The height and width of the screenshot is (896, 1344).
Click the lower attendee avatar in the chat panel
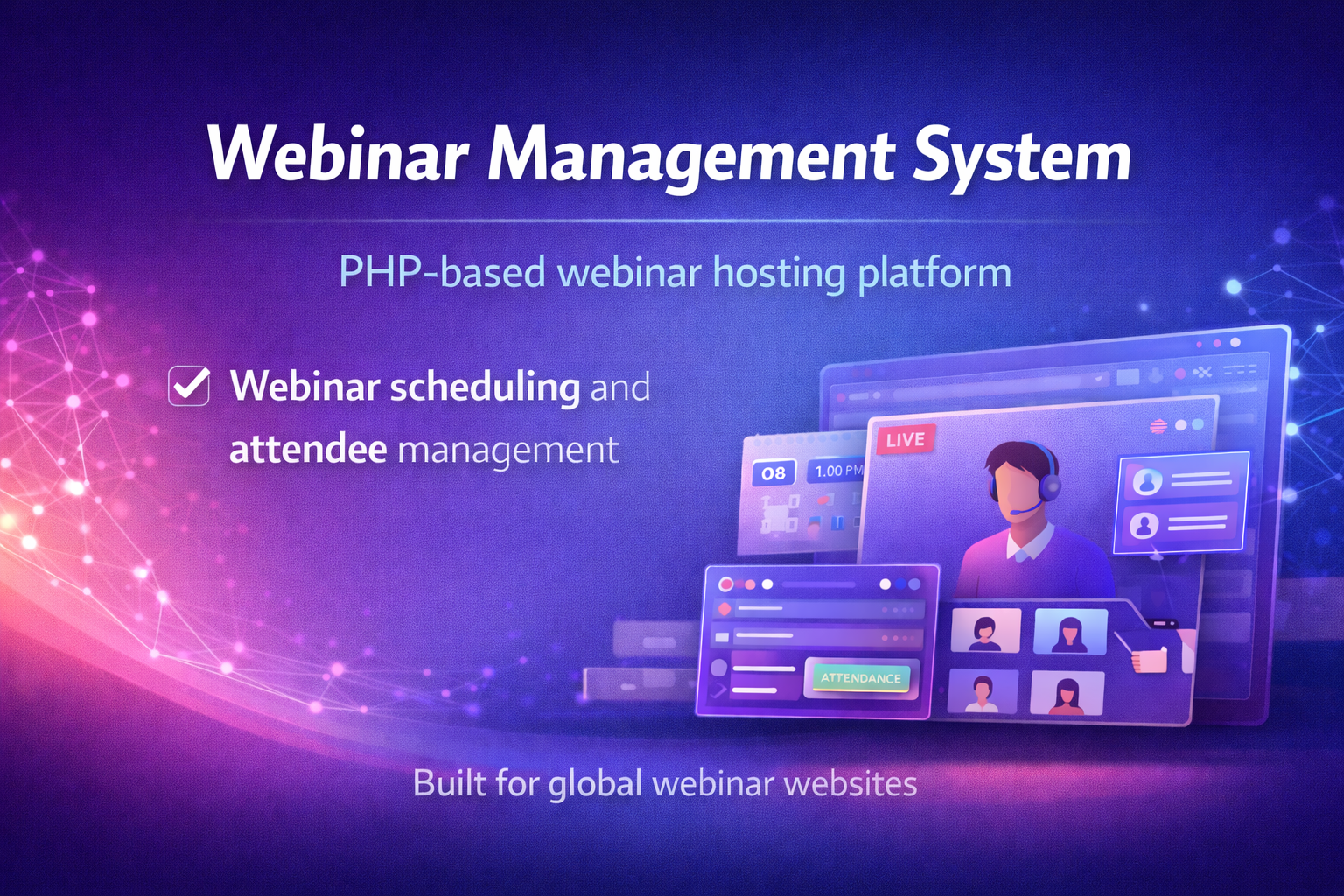coord(1144,525)
